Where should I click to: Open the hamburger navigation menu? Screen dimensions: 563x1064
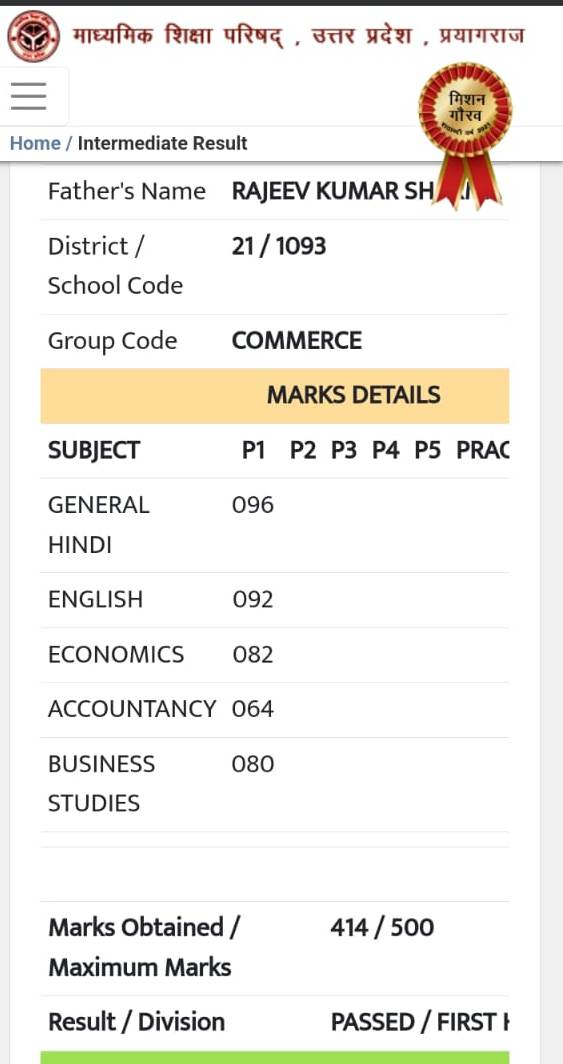29,96
